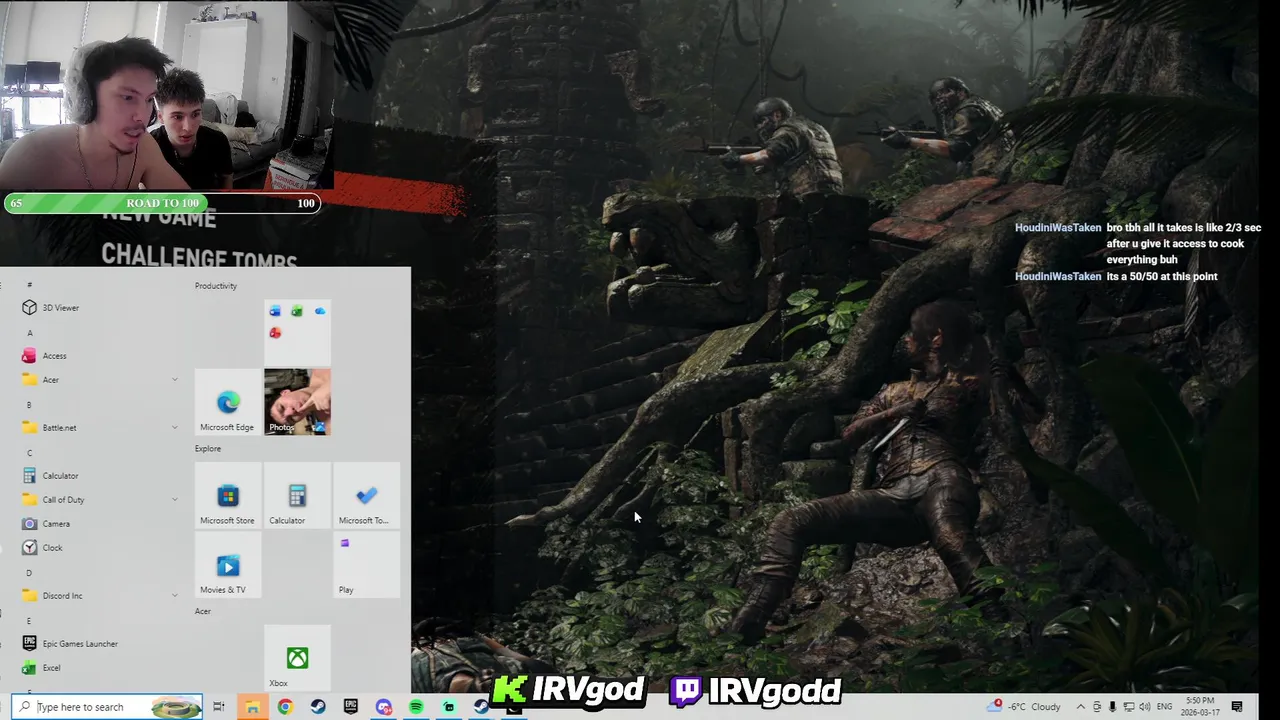
Task: Open Steam icon beside Chrome on taskbar
Action: coord(318,707)
